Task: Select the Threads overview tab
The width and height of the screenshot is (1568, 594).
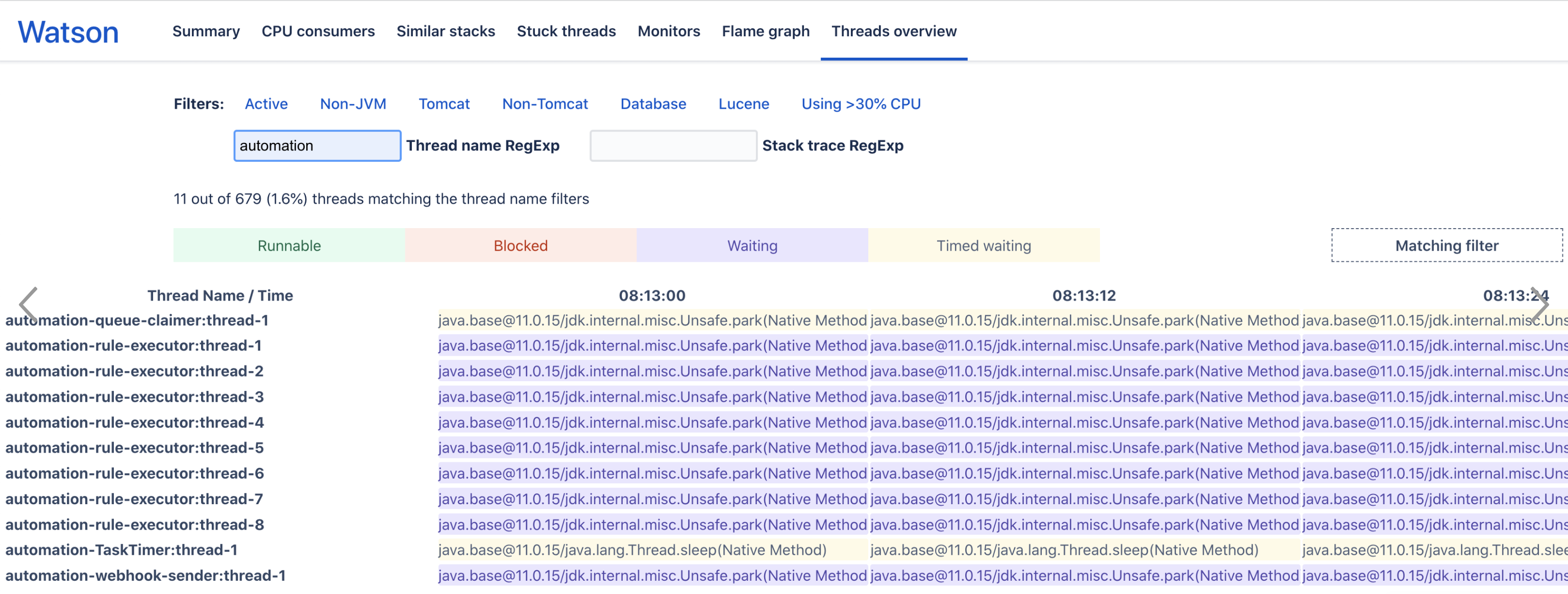Action: click(894, 31)
